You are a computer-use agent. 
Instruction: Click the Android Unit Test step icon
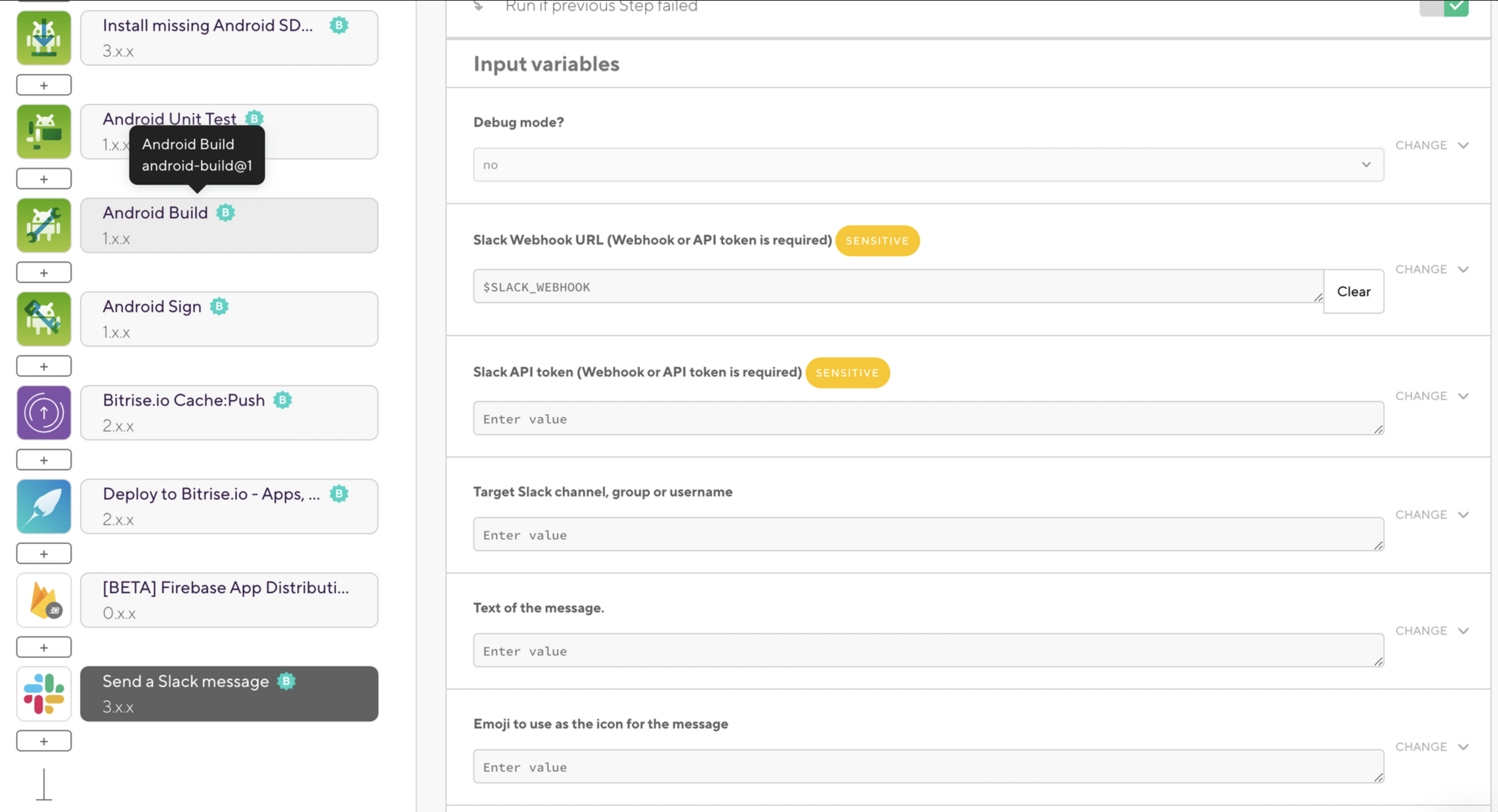click(x=43, y=131)
